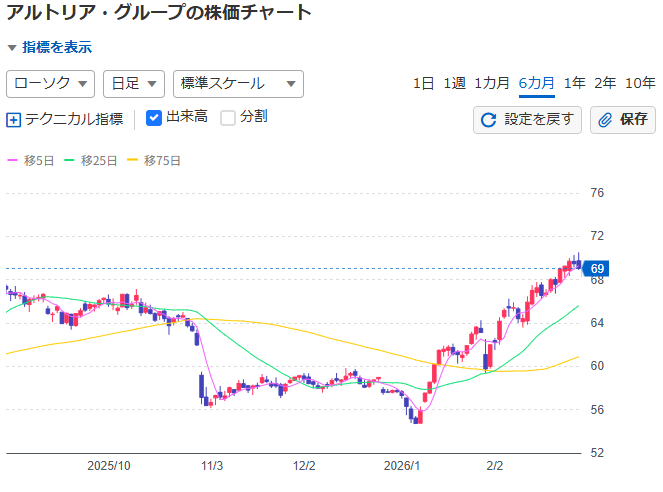Click the blue 69 current price label
The width and height of the screenshot is (663, 492).
[x=596, y=269]
